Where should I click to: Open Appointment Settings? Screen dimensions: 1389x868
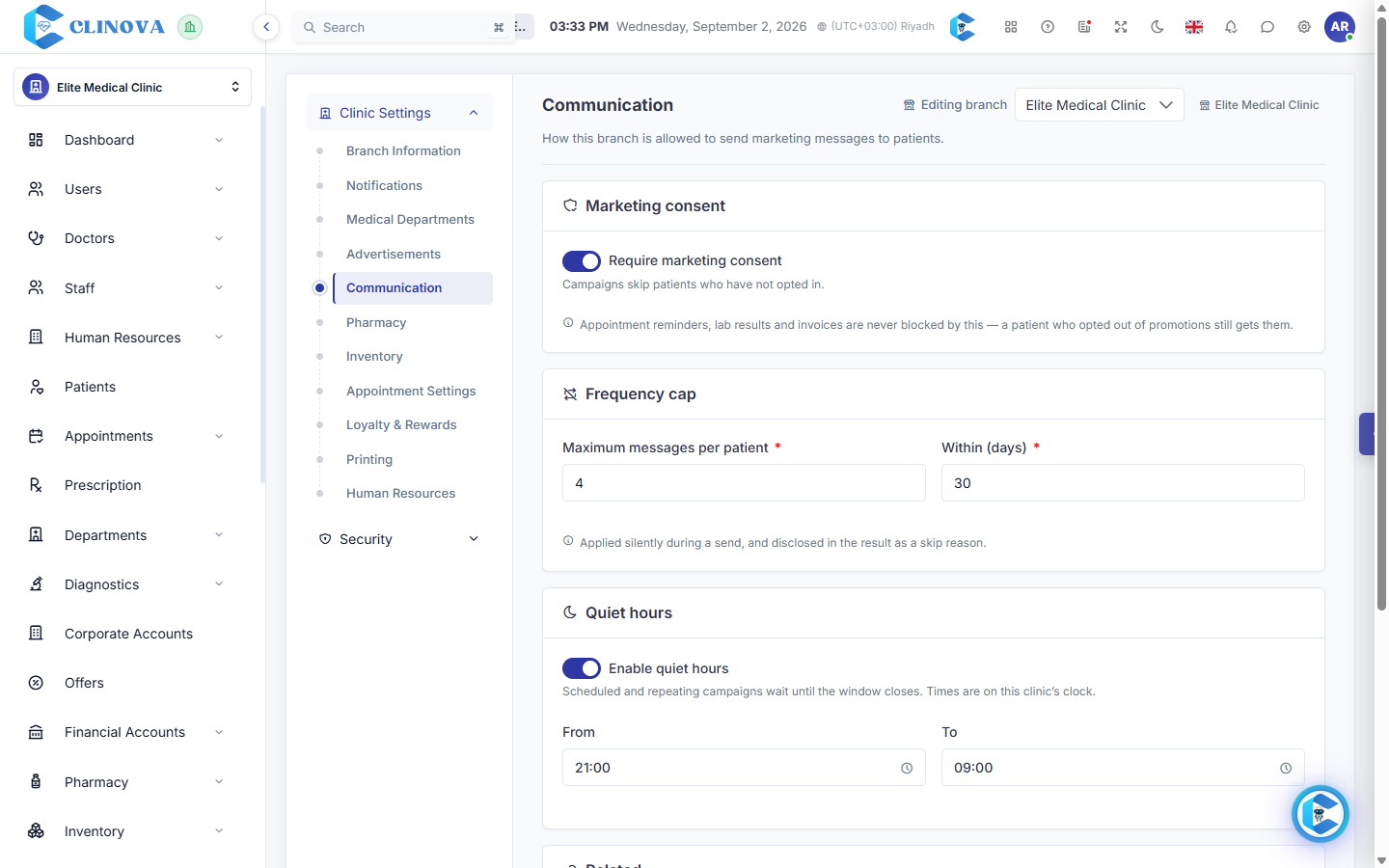tap(411, 391)
